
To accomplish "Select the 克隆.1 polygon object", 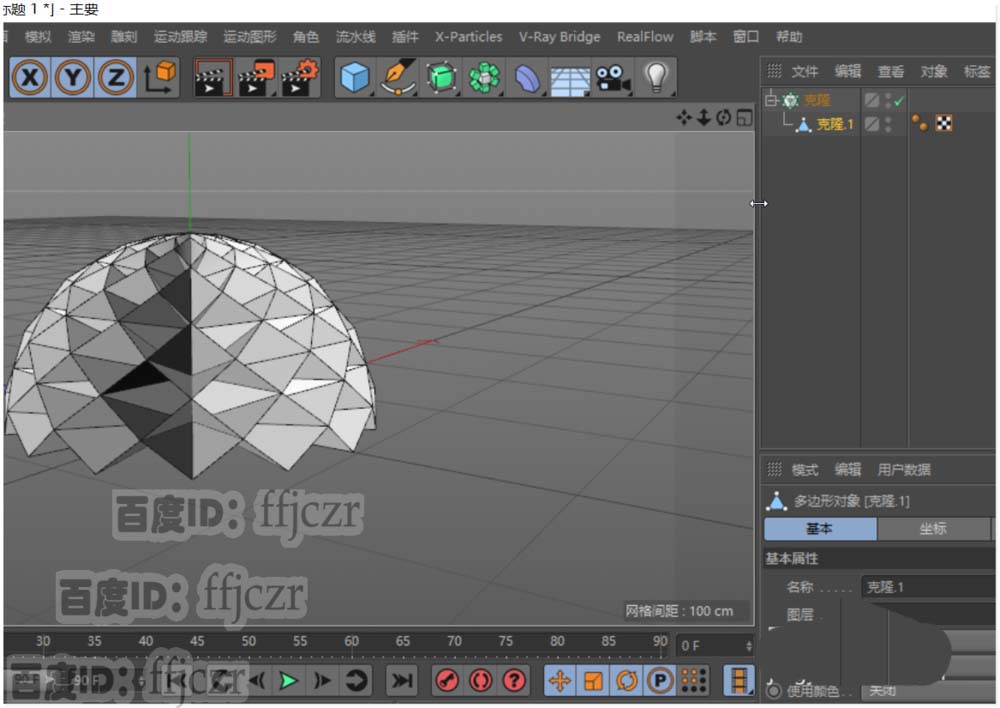I will pos(835,124).
